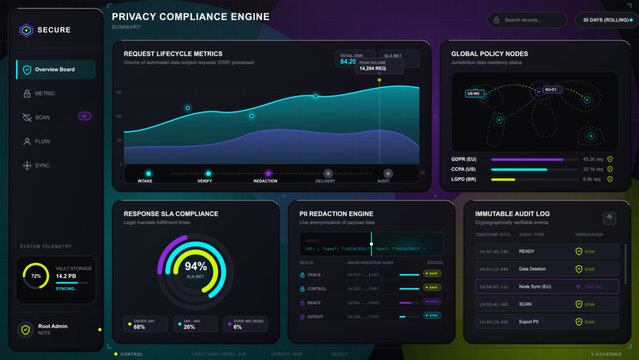Click the purple lock icon on READY row
The height and width of the screenshot is (360, 639).
pos(302,303)
